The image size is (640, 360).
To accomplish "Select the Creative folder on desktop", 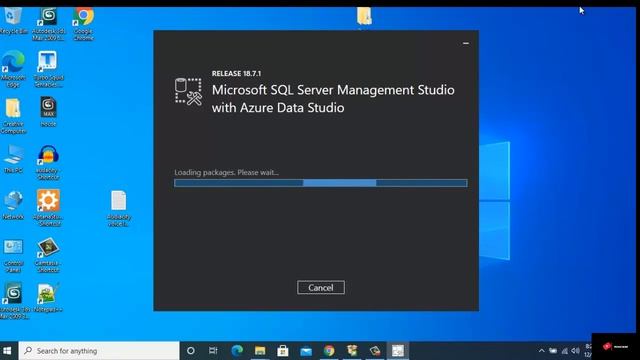I will point(13,116).
